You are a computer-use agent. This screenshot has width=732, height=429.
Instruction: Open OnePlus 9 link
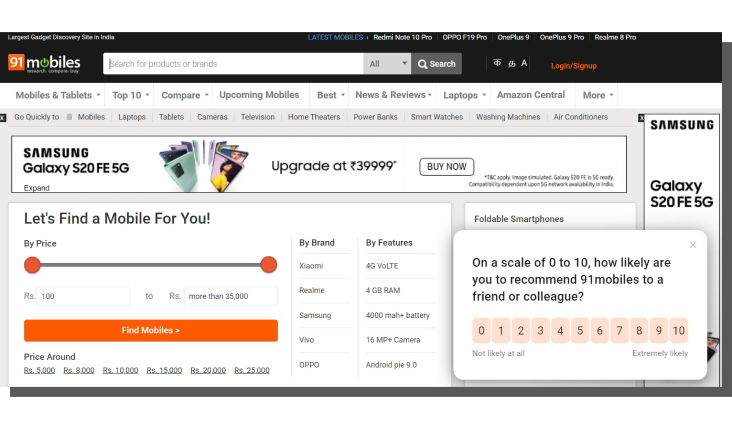pos(513,37)
